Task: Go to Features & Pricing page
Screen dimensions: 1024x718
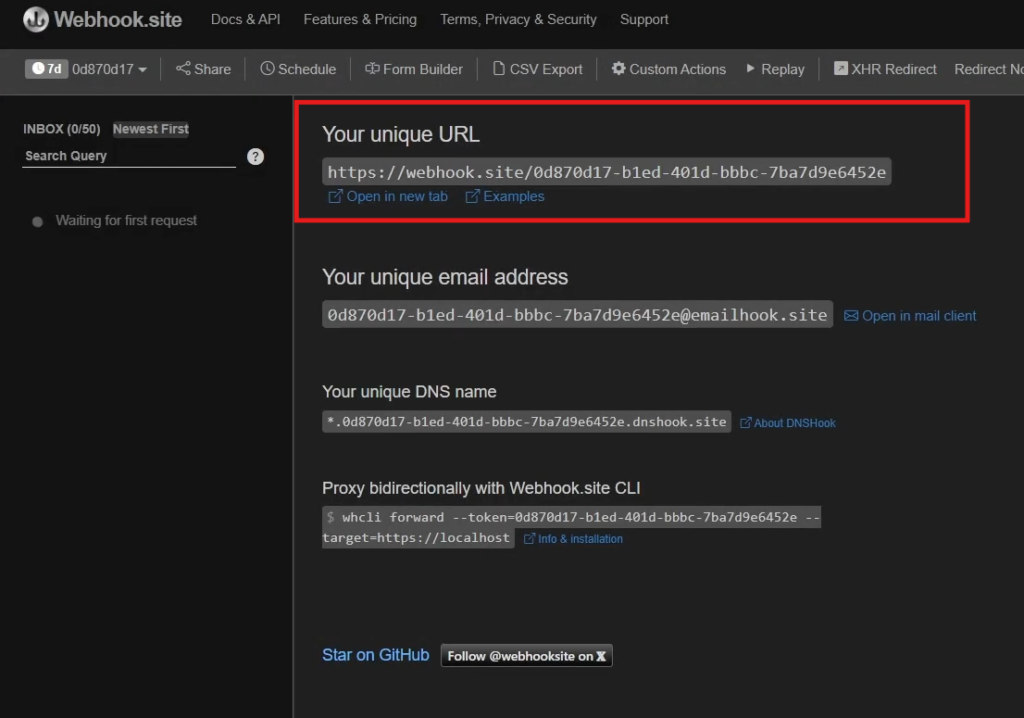Action: click(x=360, y=19)
